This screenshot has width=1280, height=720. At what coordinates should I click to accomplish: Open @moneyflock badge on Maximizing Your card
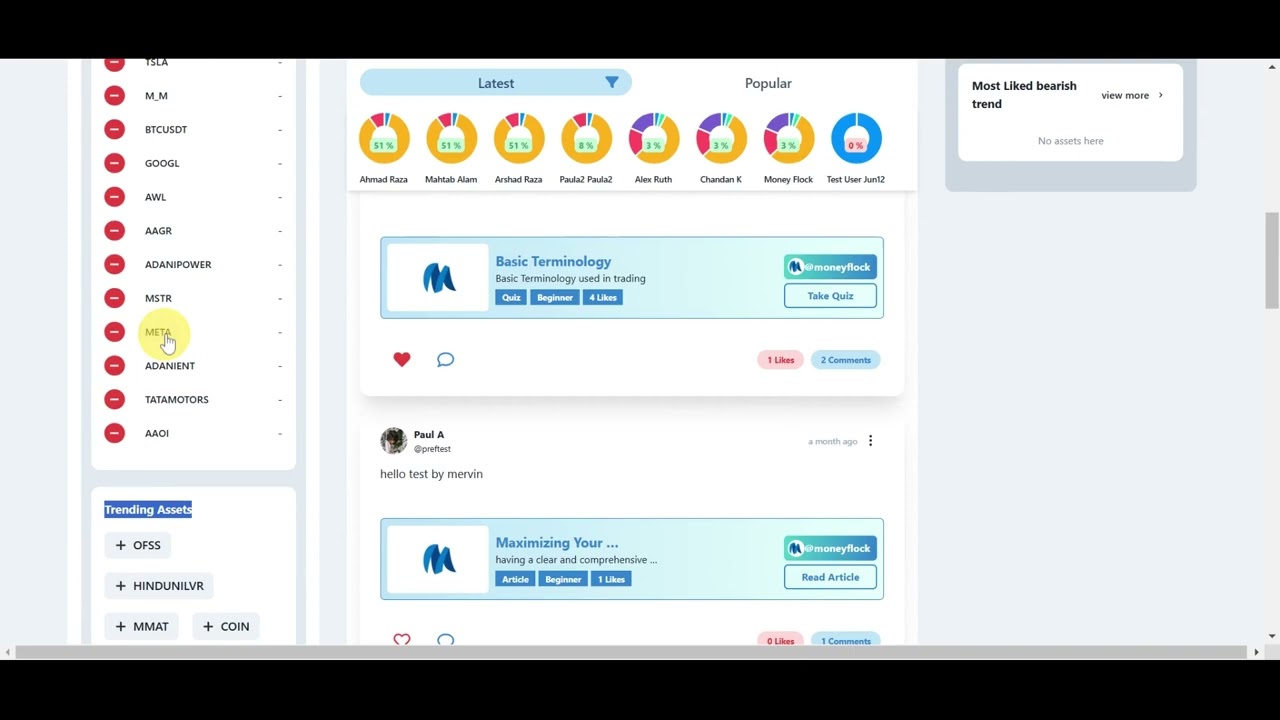(830, 548)
